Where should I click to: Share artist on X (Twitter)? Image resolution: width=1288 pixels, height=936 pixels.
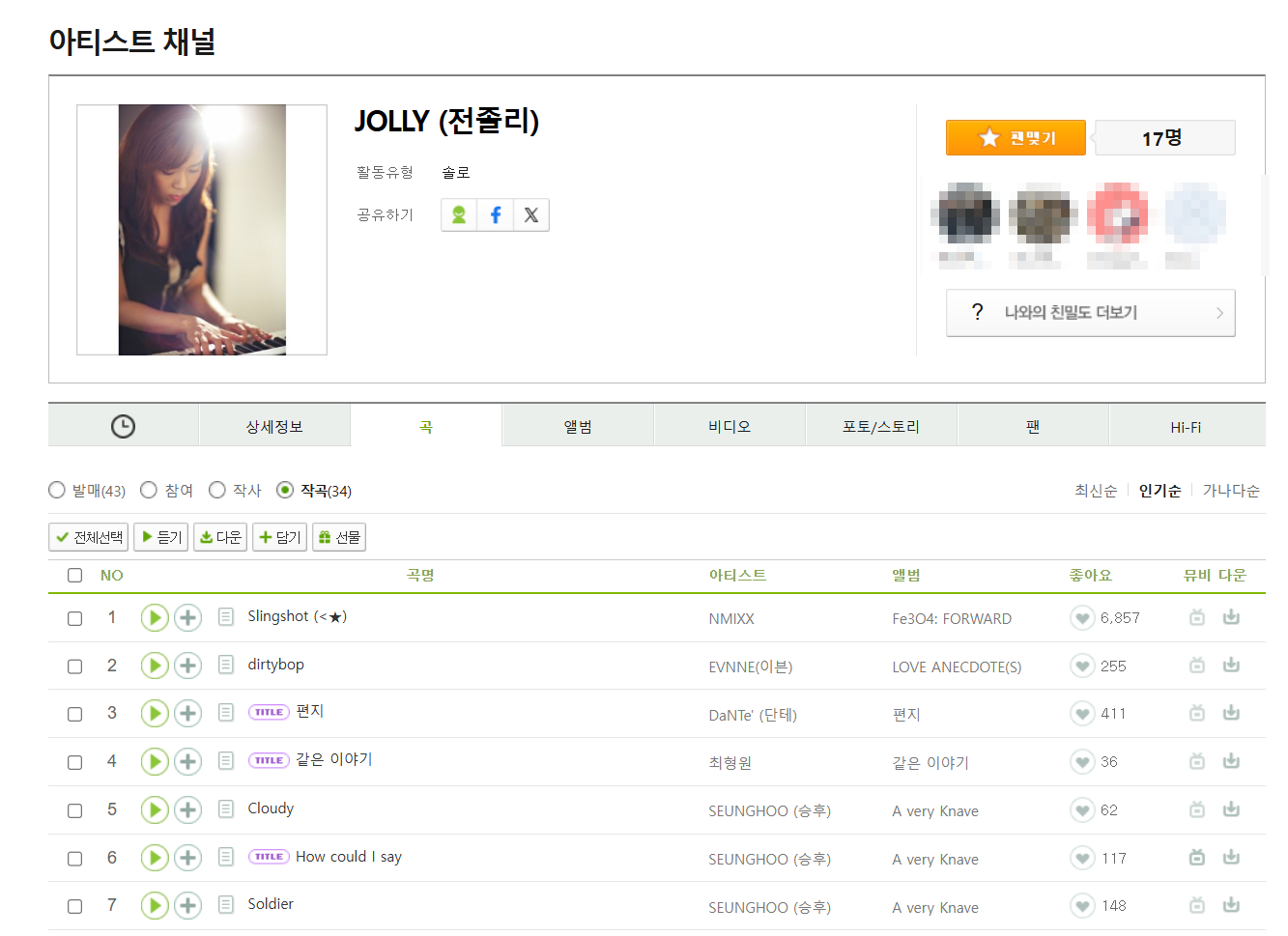click(531, 215)
